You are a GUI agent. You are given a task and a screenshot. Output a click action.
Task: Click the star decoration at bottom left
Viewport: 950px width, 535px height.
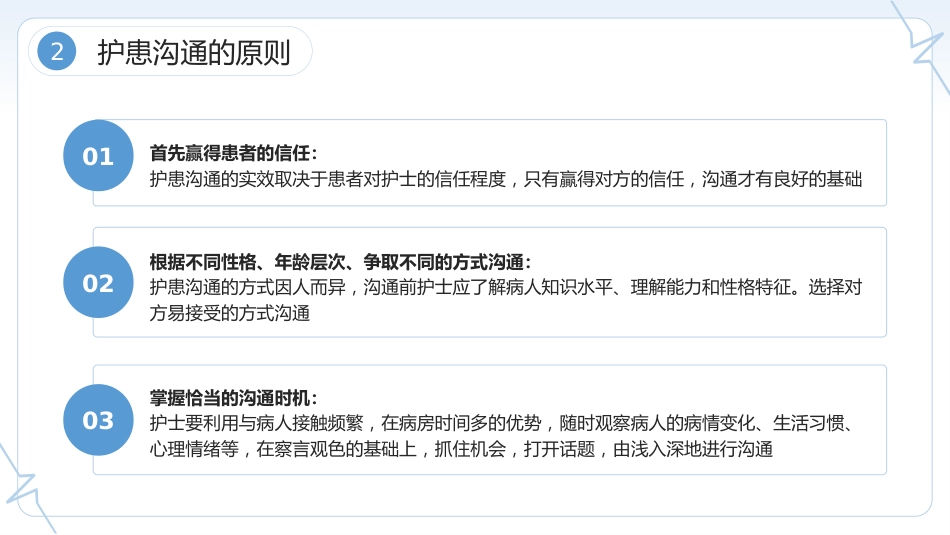click(22, 490)
